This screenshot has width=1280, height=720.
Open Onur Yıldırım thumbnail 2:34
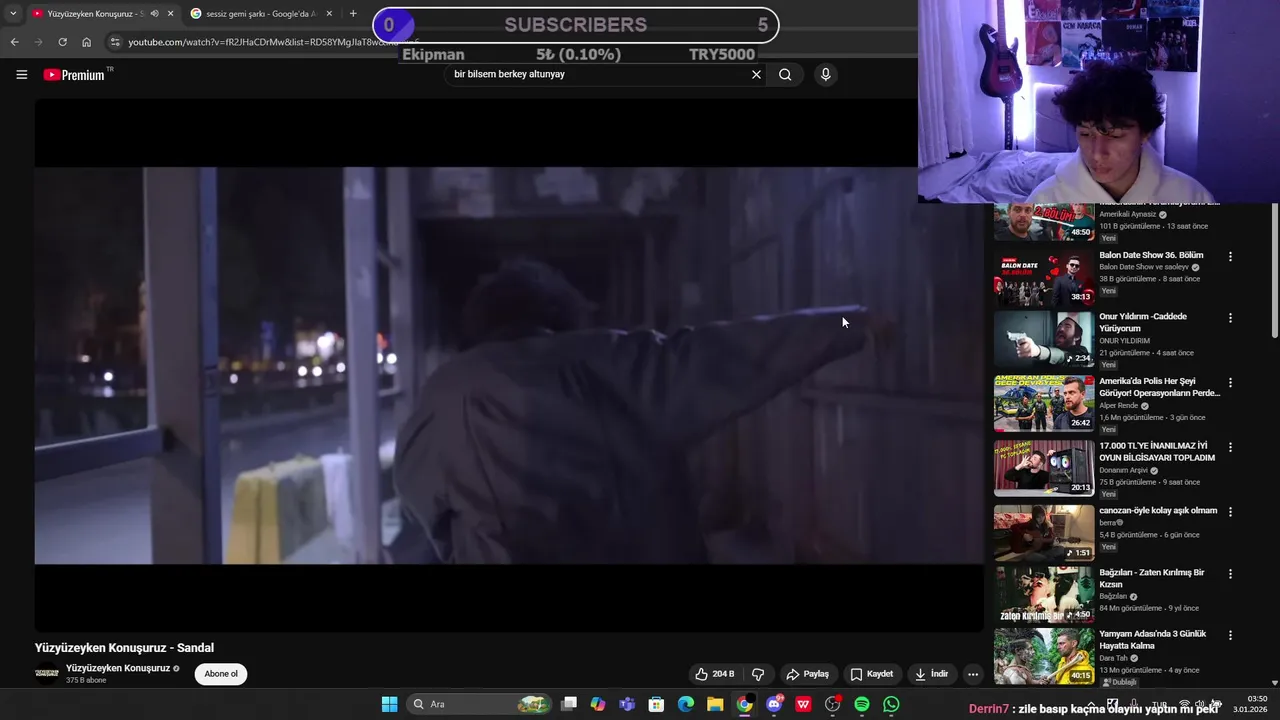point(1044,339)
